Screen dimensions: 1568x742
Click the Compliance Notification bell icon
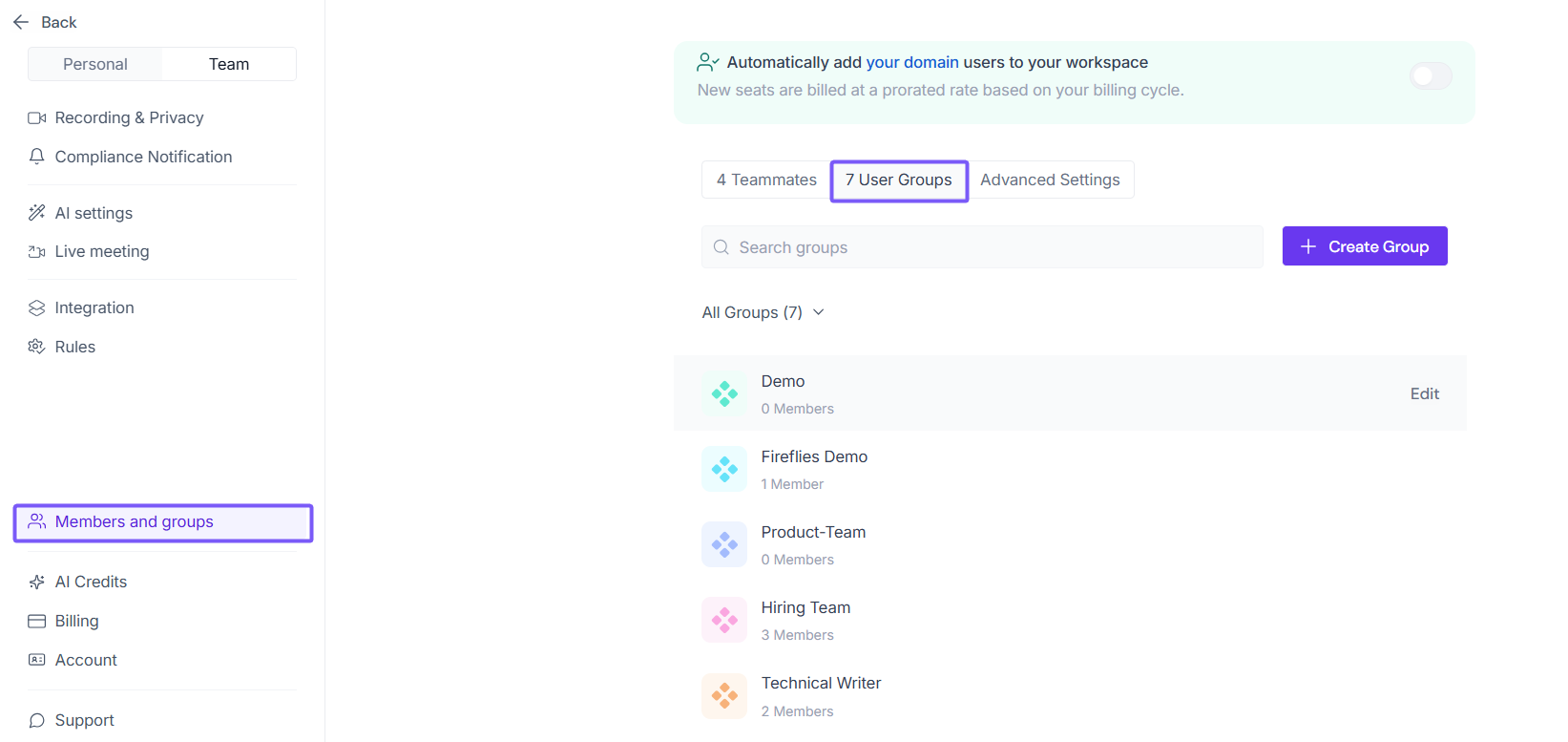click(x=37, y=157)
